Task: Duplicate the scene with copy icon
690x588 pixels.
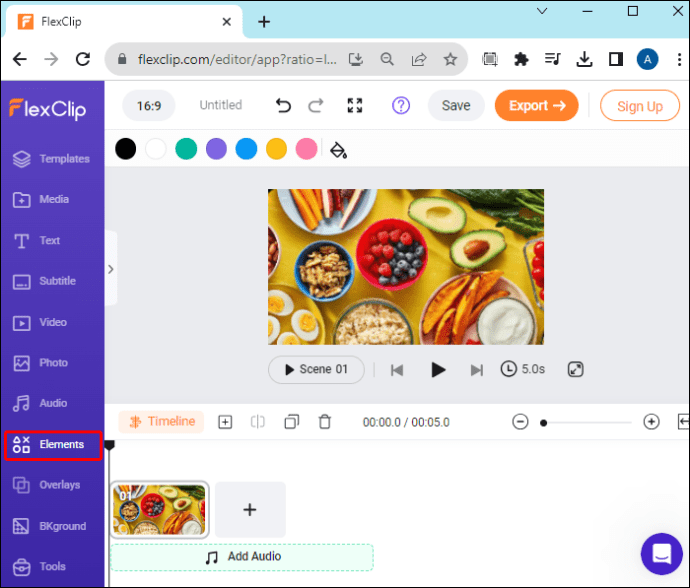Action: [x=291, y=422]
